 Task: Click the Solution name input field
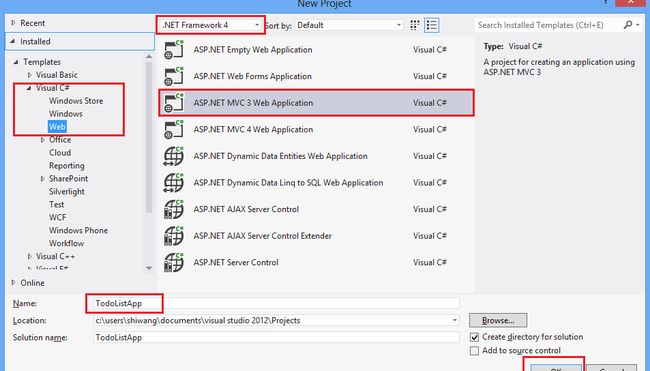[x=276, y=337]
